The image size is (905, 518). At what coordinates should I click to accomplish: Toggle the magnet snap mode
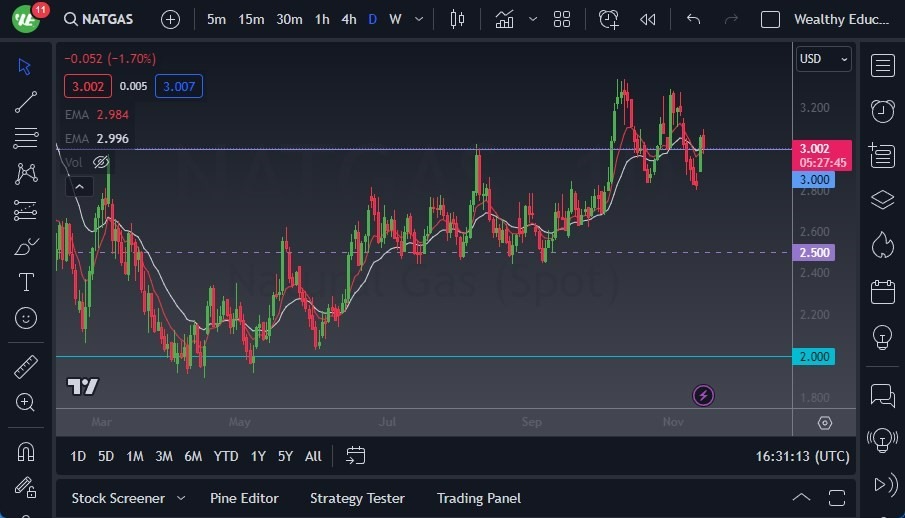coord(26,451)
